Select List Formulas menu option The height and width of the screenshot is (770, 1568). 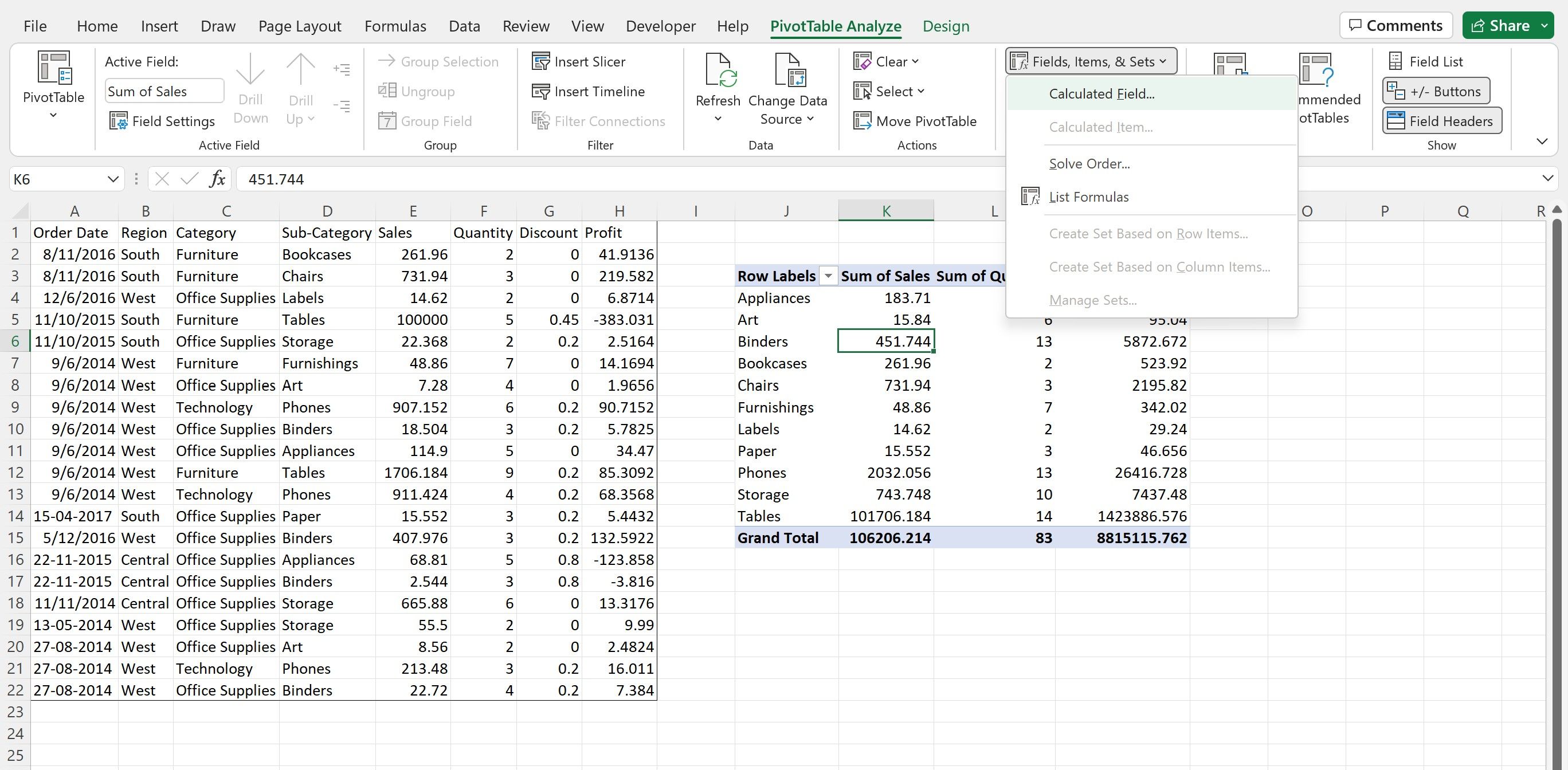pyautogui.click(x=1089, y=196)
